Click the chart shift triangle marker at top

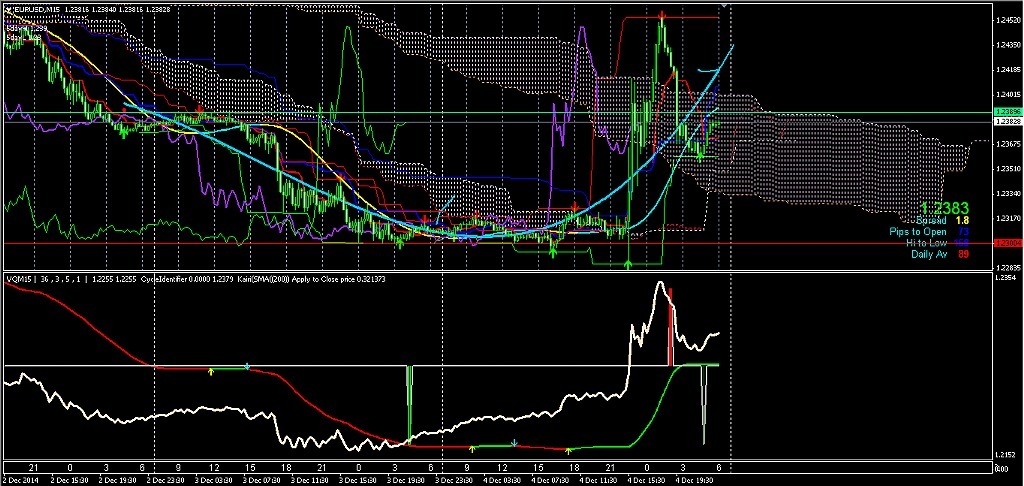pyautogui.click(x=724, y=5)
